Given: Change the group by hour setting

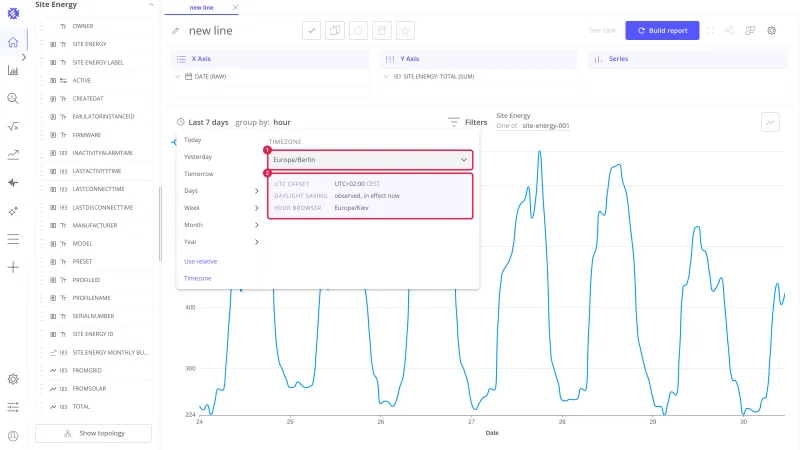Looking at the screenshot, I should (x=282, y=122).
